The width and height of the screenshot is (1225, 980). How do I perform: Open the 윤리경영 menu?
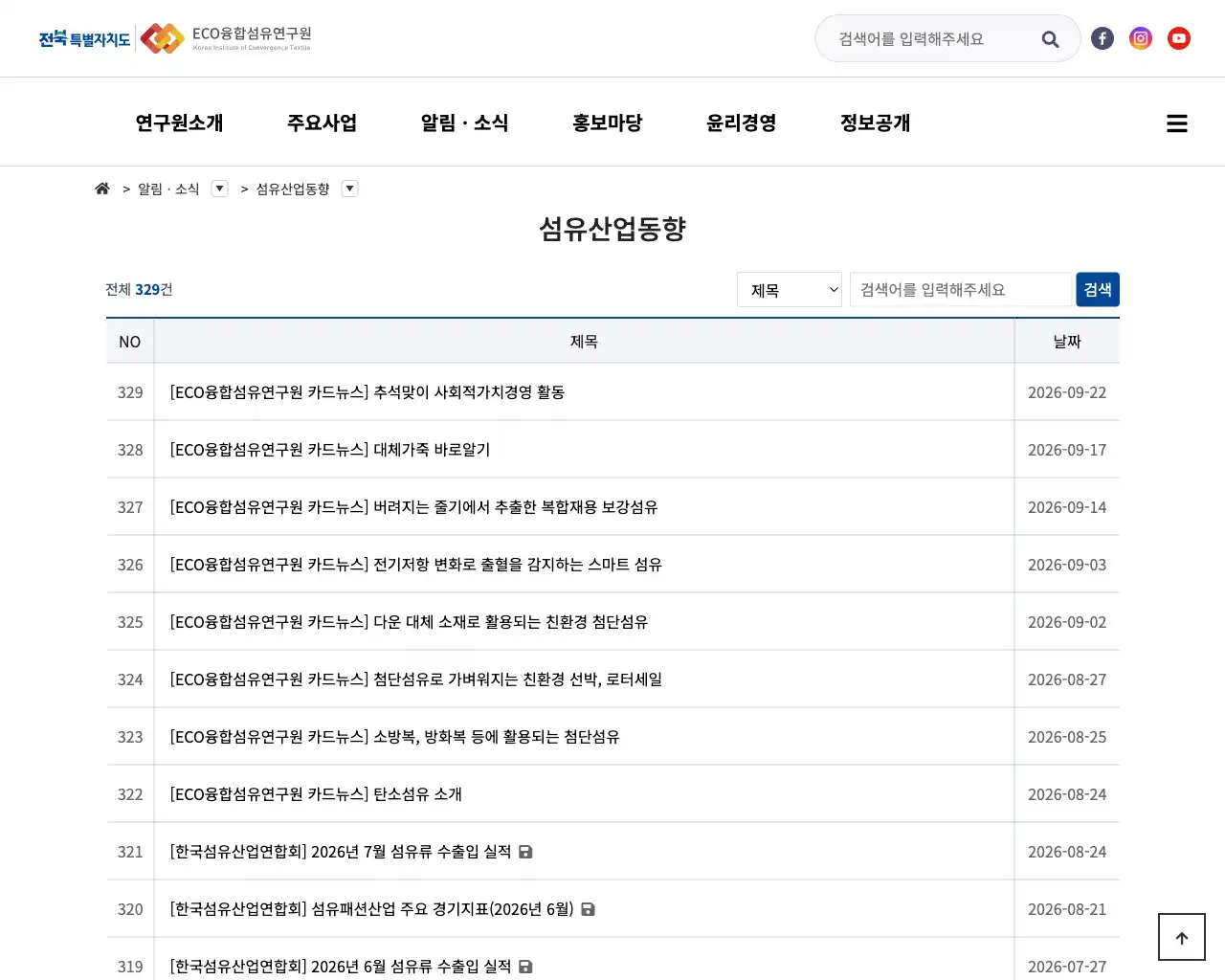click(x=742, y=122)
